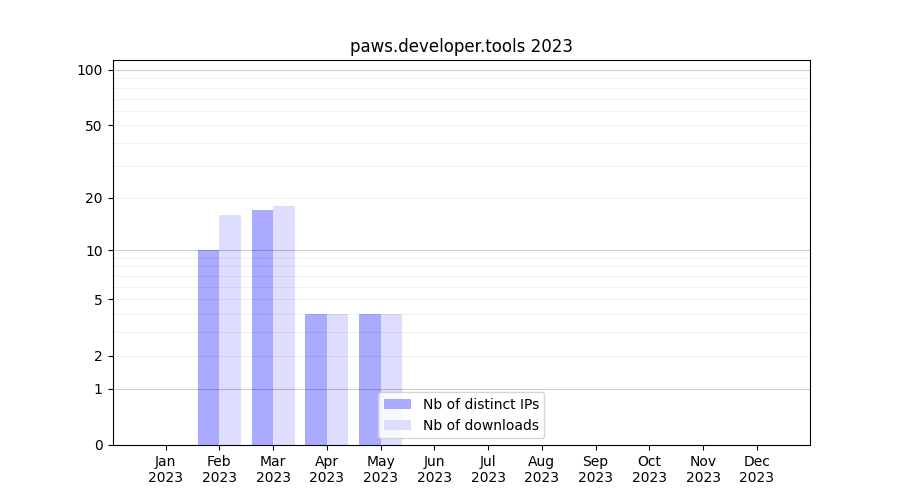This screenshot has width=900, height=500.
Task: Click the 'Nb of downloads' legend color swatch
Action: pyautogui.click(x=397, y=425)
